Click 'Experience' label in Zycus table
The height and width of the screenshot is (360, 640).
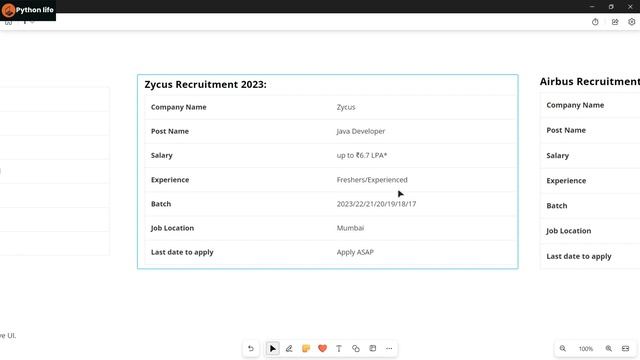(170, 180)
